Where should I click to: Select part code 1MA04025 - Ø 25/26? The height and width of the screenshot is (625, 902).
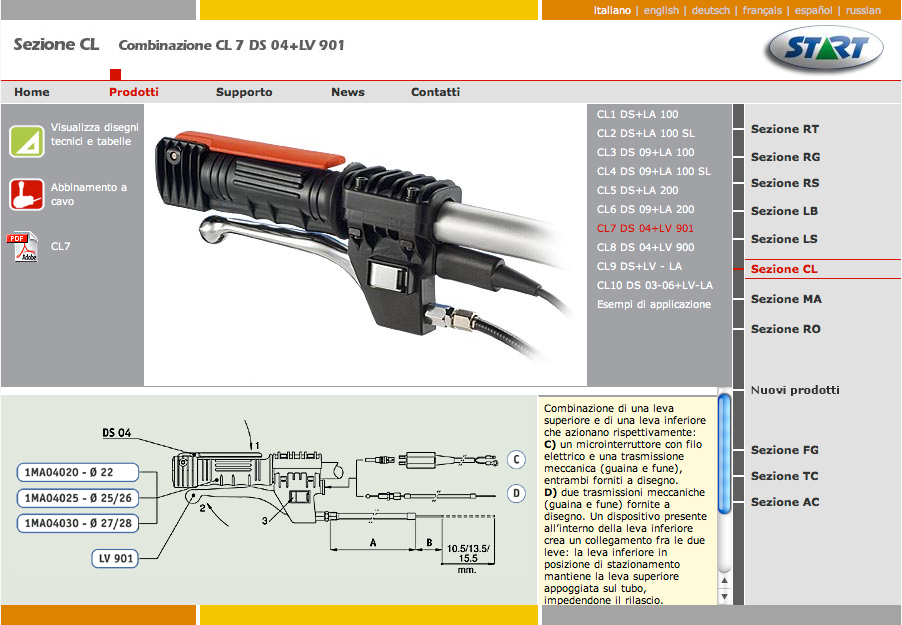click(x=78, y=498)
